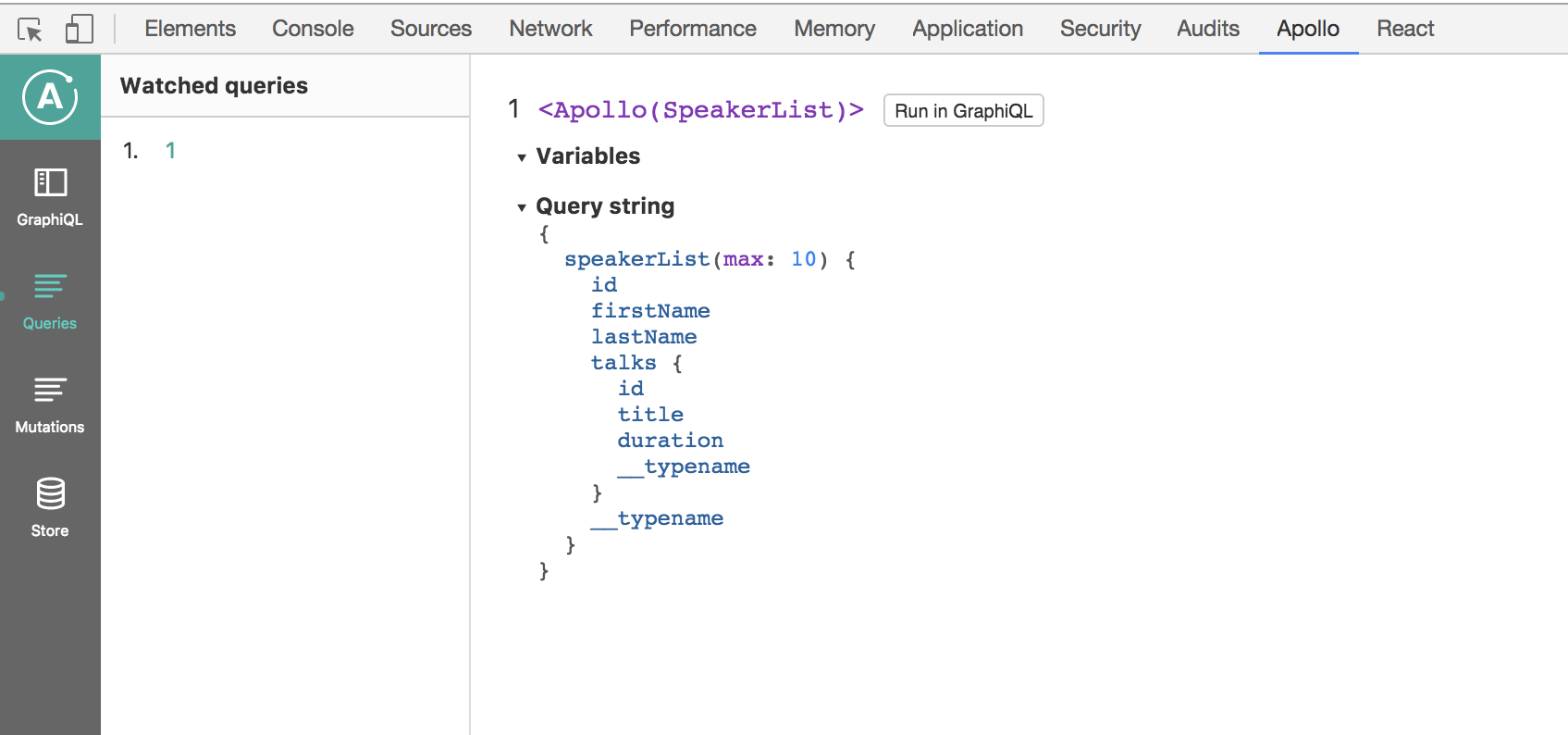Switch to the Console tab
This screenshot has width=1568, height=735.
point(313,29)
